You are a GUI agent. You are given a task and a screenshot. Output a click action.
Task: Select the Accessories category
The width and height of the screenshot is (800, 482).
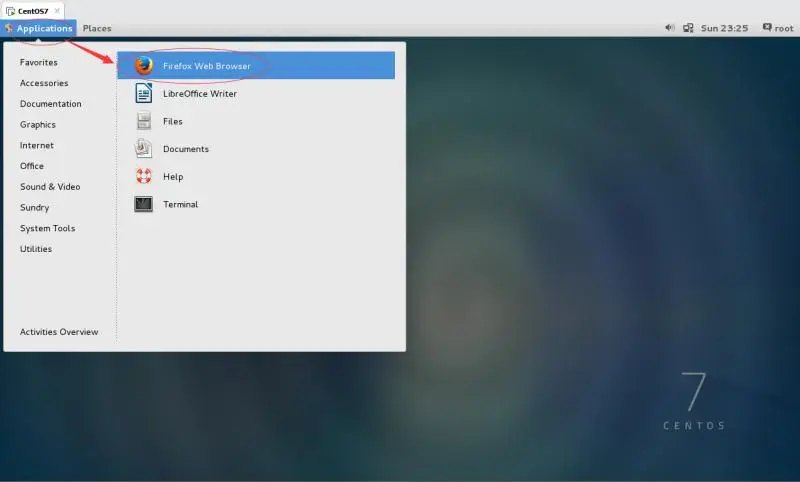(x=44, y=83)
